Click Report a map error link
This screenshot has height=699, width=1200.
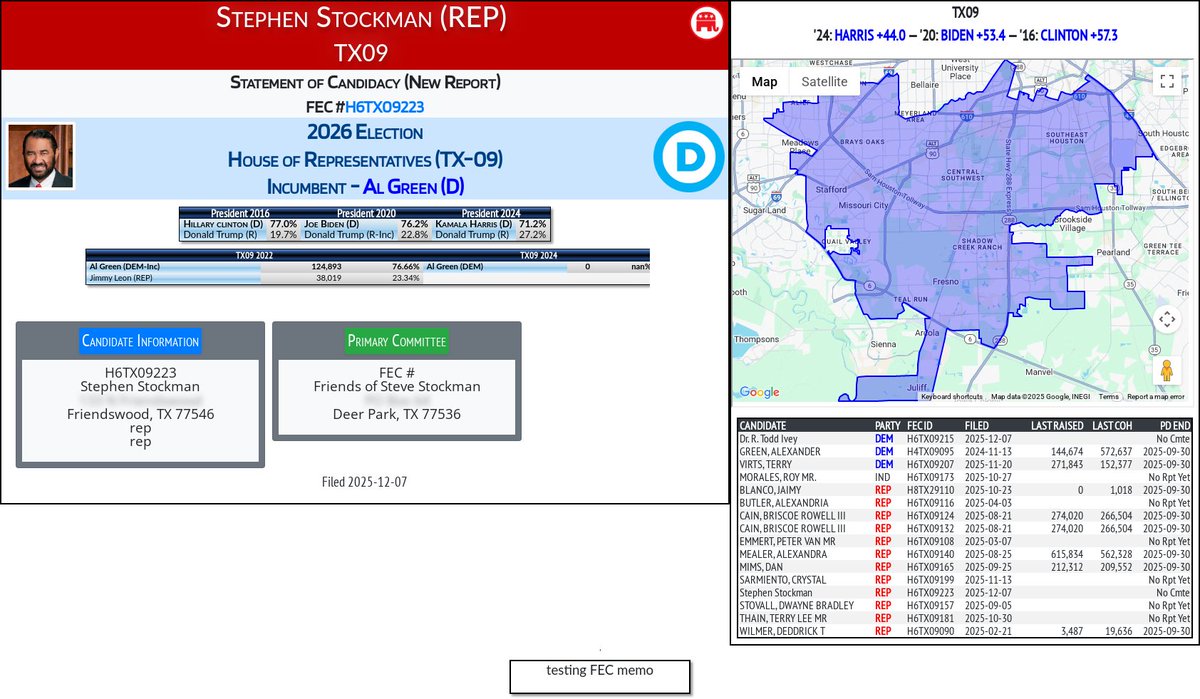(1156, 397)
